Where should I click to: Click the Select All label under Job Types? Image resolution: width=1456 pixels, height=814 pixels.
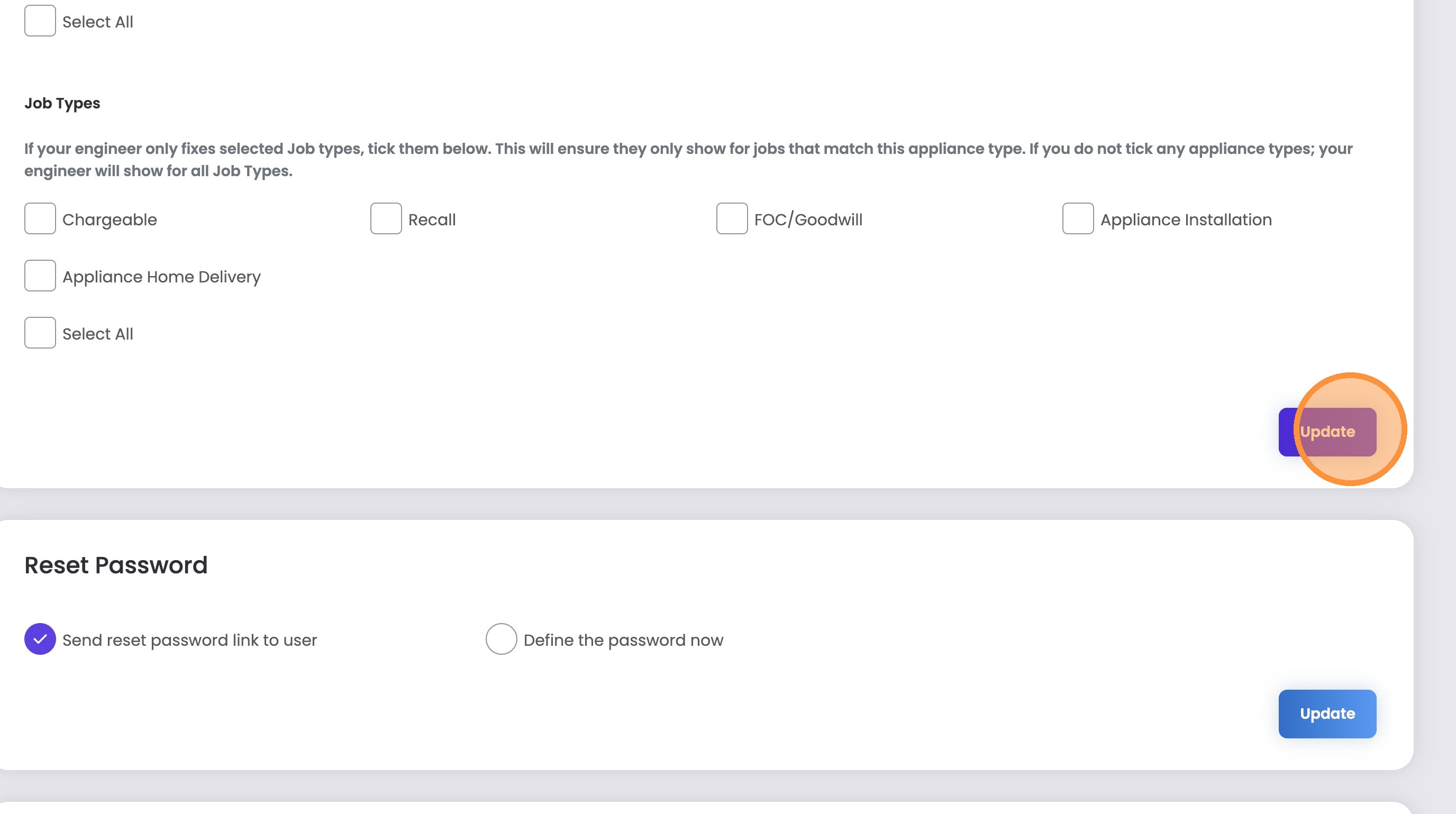[x=98, y=334]
